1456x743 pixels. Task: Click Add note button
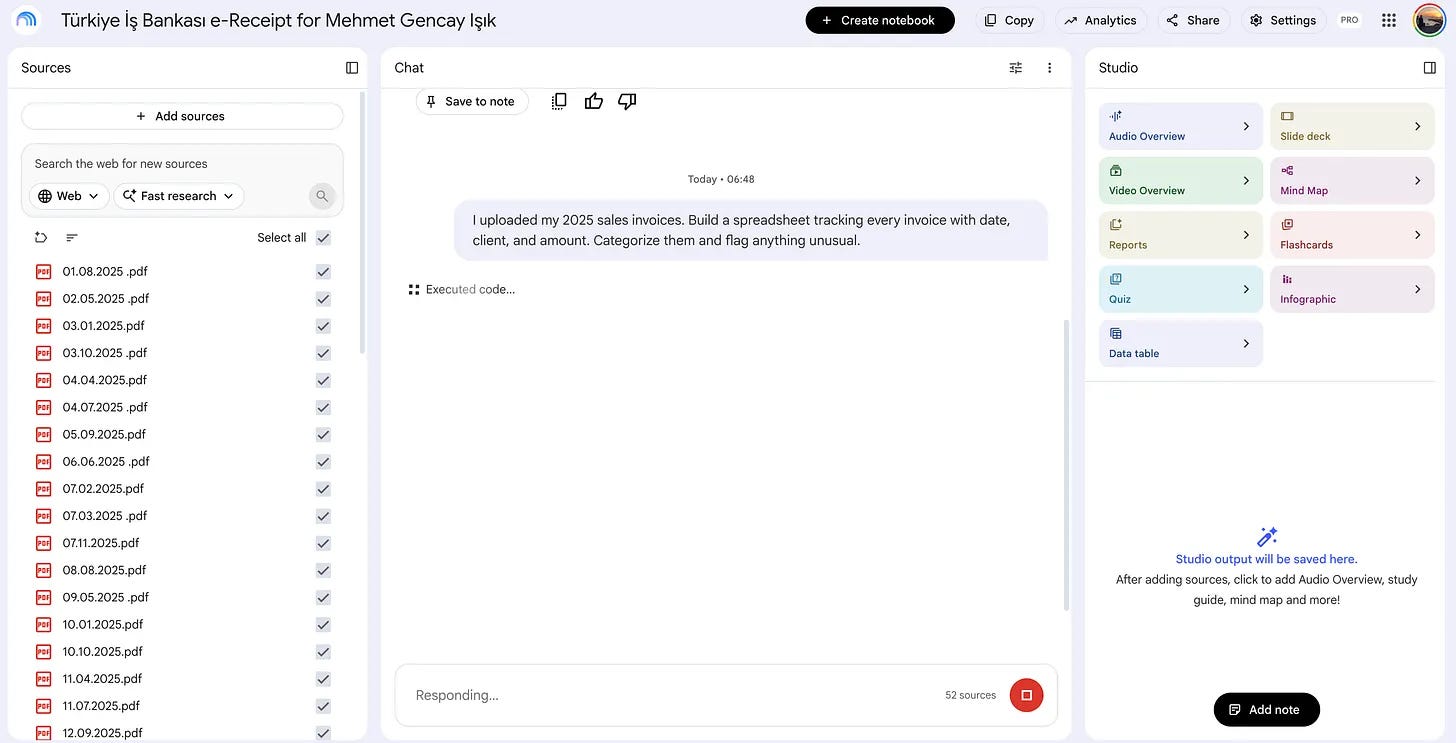[x=1267, y=709]
